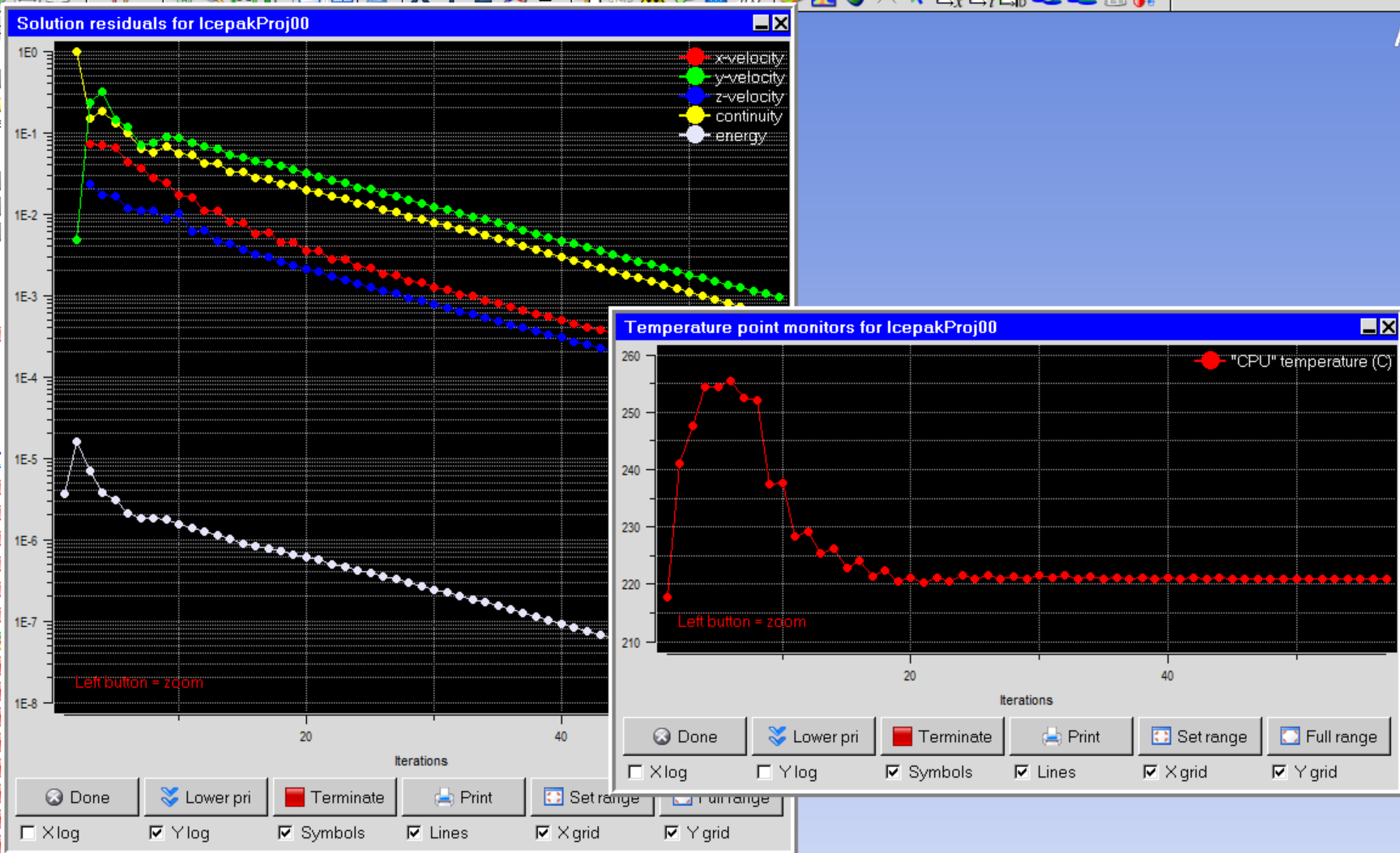The height and width of the screenshot is (853, 1400).
Task: Click the 240 tick label on the temperature axis
Action: point(630,470)
